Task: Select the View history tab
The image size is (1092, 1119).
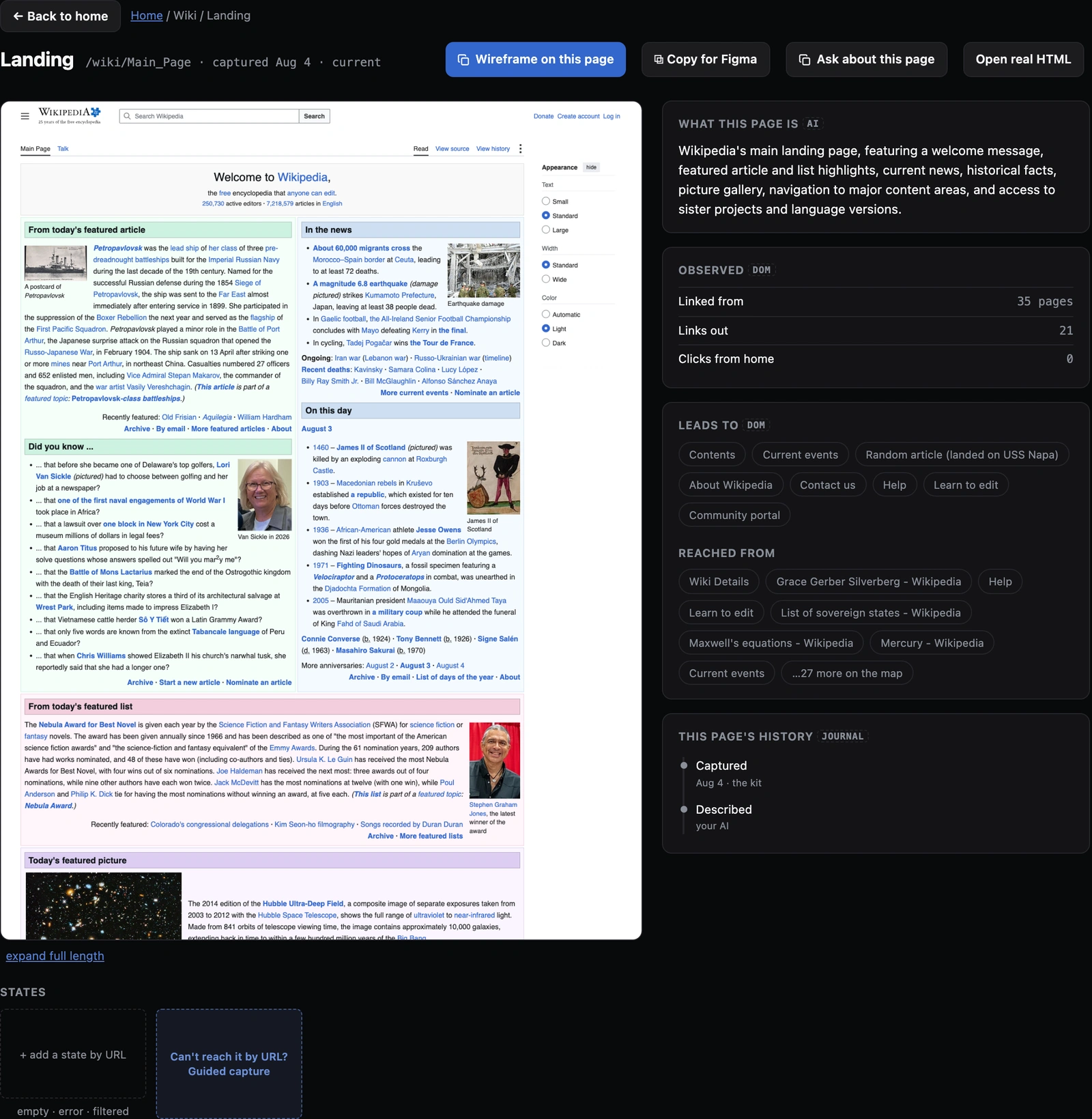Action: click(x=493, y=149)
